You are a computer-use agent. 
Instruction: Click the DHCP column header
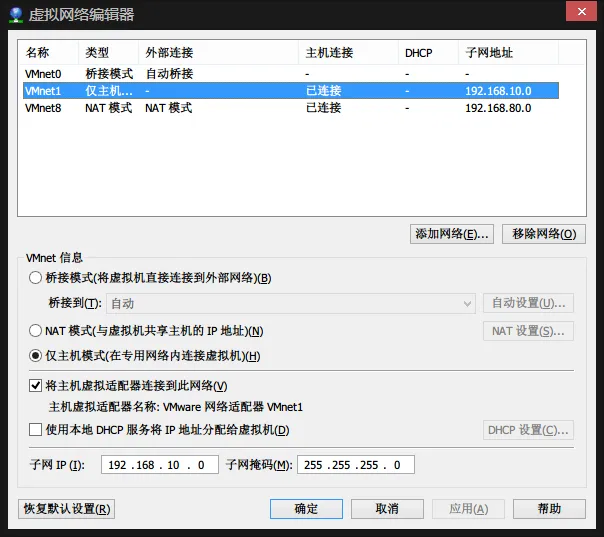[x=428, y=53]
